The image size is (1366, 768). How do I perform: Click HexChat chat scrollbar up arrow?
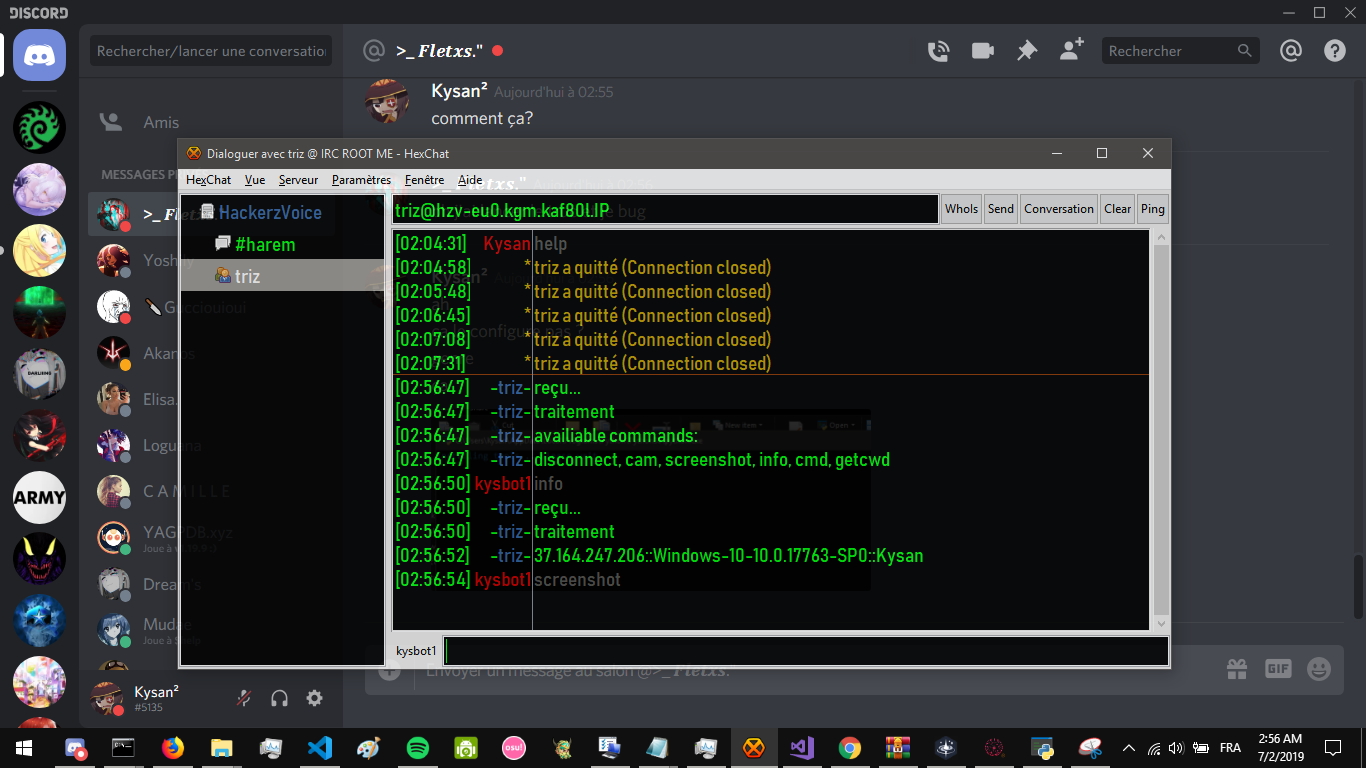pos(1161,237)
